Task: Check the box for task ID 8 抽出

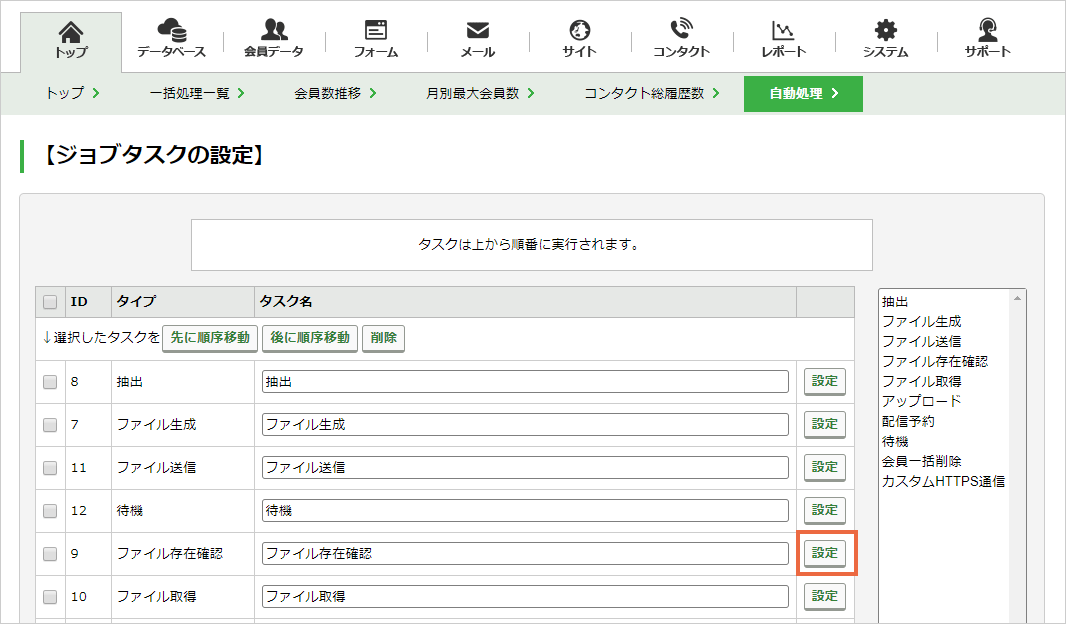Action: [50, 382]
